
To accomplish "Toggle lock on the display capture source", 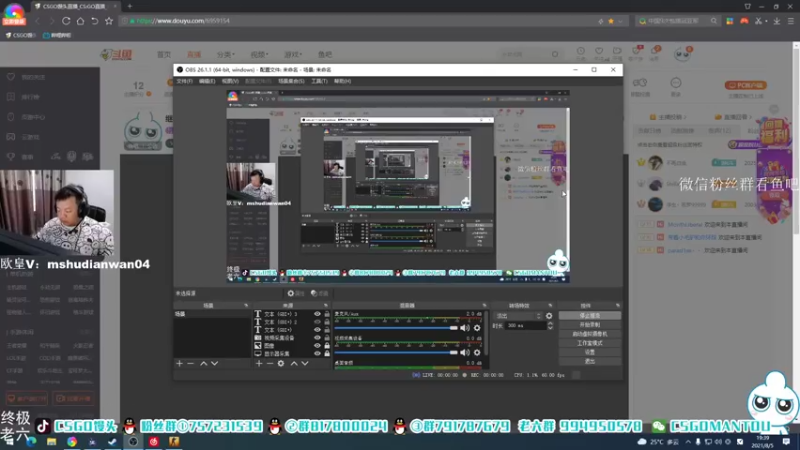I will click(327, 353).
